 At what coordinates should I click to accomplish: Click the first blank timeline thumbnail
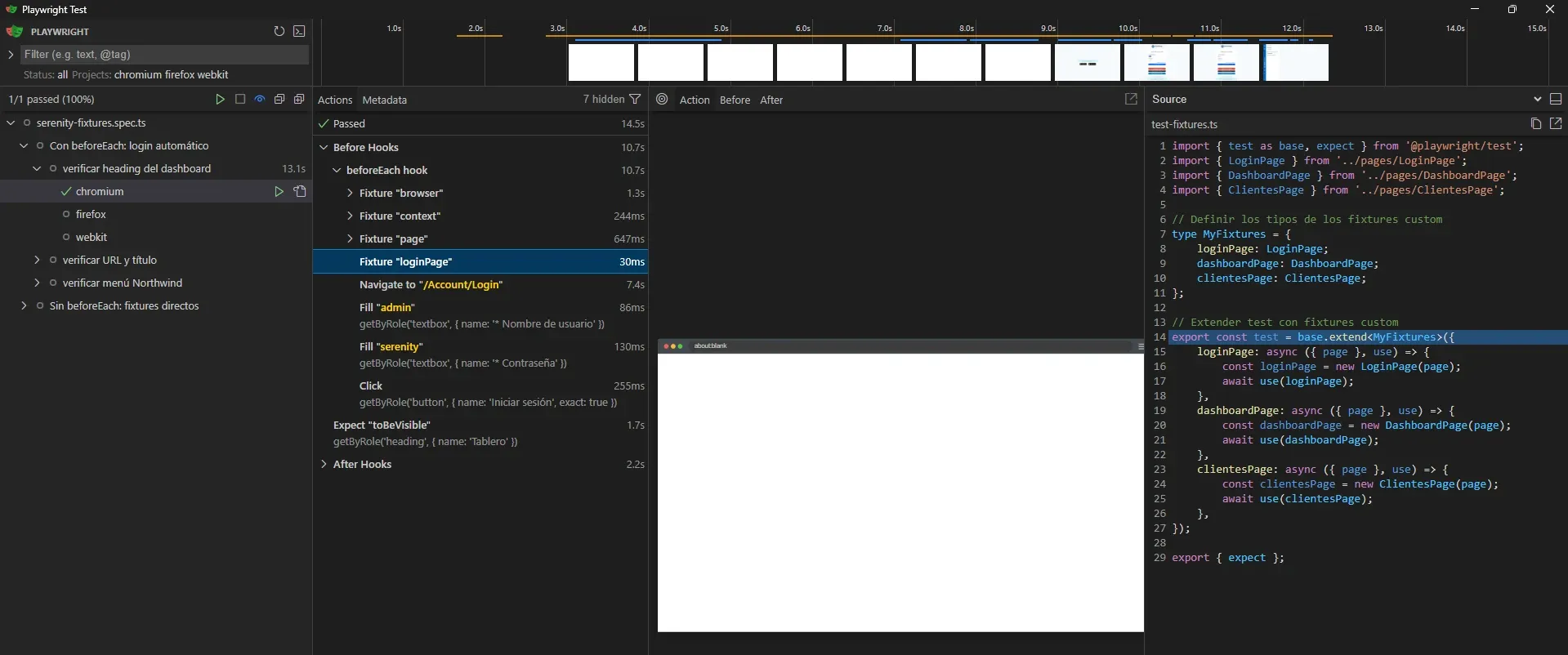pos(601,62)
